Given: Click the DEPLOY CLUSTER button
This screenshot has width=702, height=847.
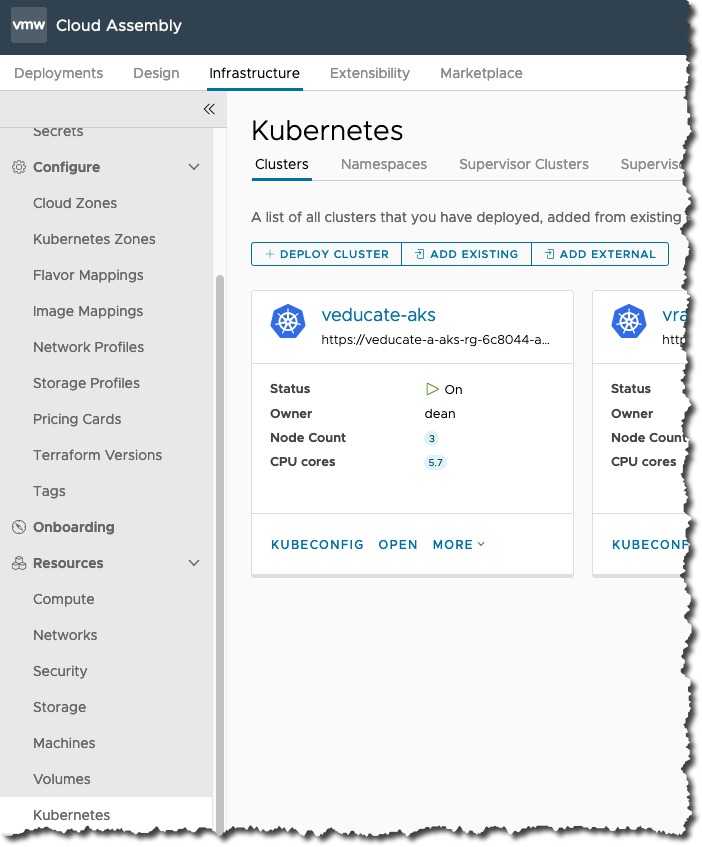Looking at the screenshot, I should click(327, 254).
